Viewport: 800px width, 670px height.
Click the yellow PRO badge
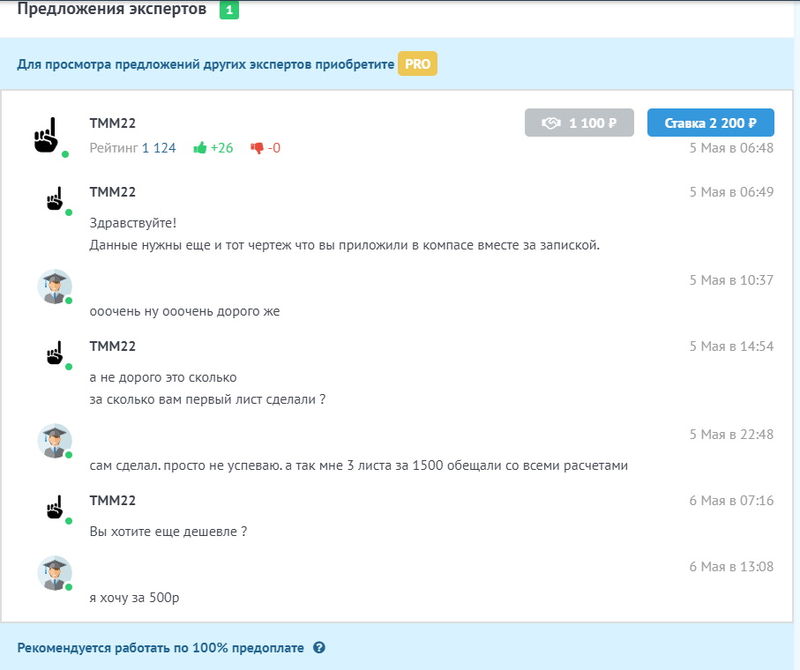417,64
